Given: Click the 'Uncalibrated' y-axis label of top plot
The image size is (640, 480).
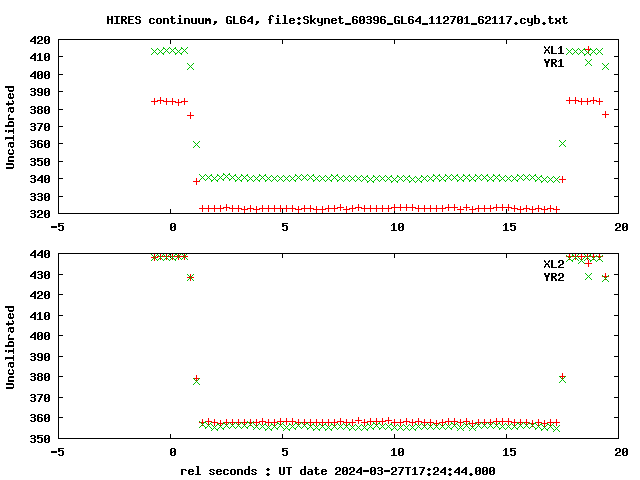Looking at the screenshot, I should (x=10, y=127).
